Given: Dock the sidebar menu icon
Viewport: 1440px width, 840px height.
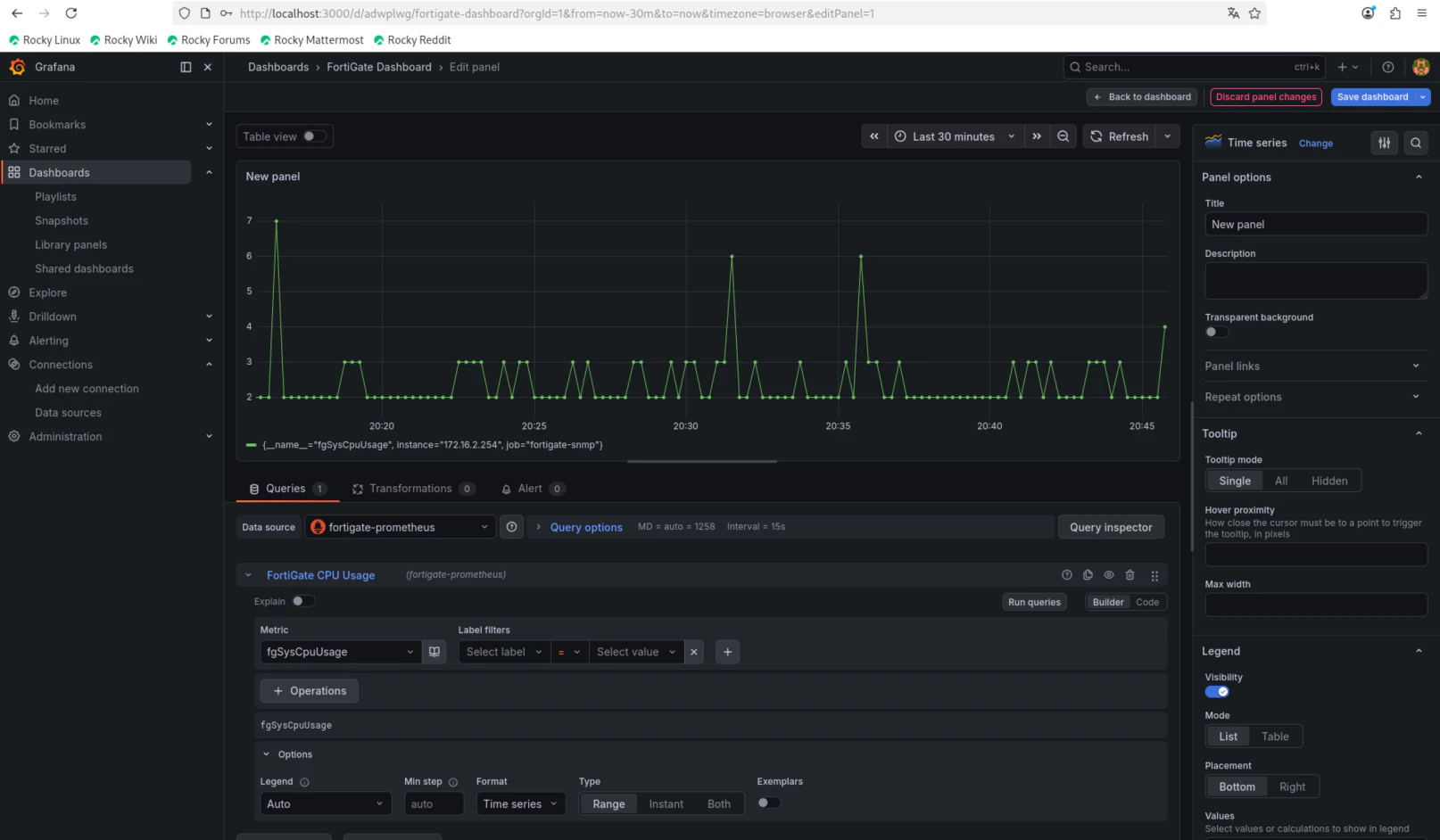Looking at the screenshot, I should tap(186, 67).
